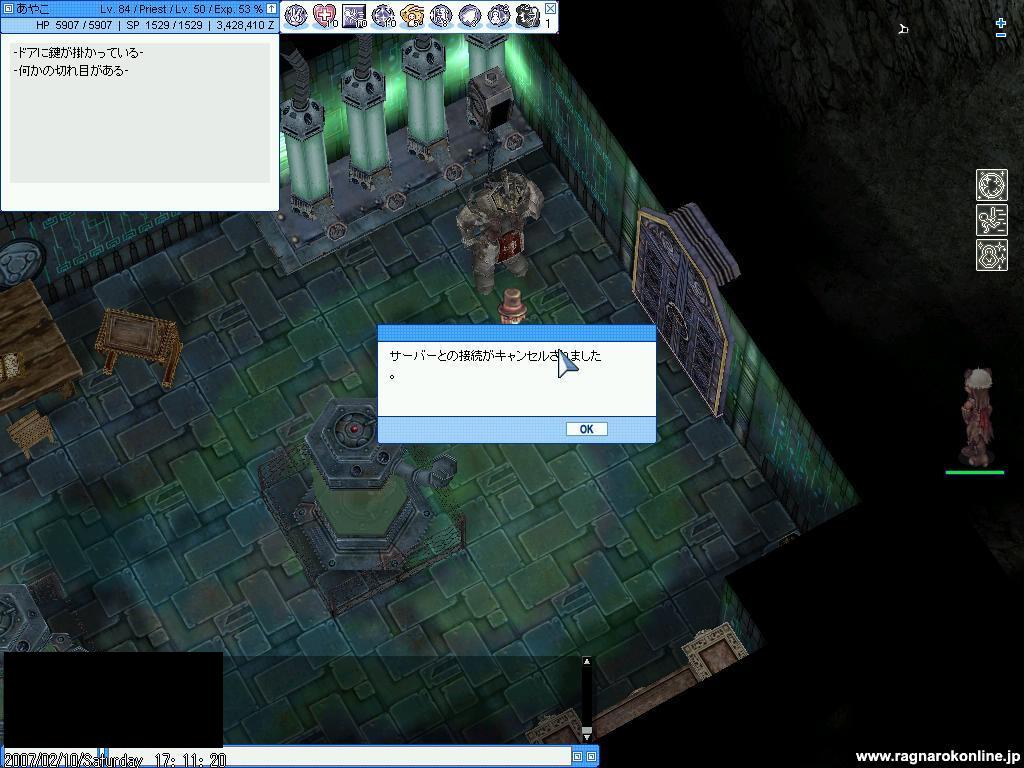Select the Heal skill icon with heart
The width and height of the screenshot is (1024, 768).
click(325, 16)
